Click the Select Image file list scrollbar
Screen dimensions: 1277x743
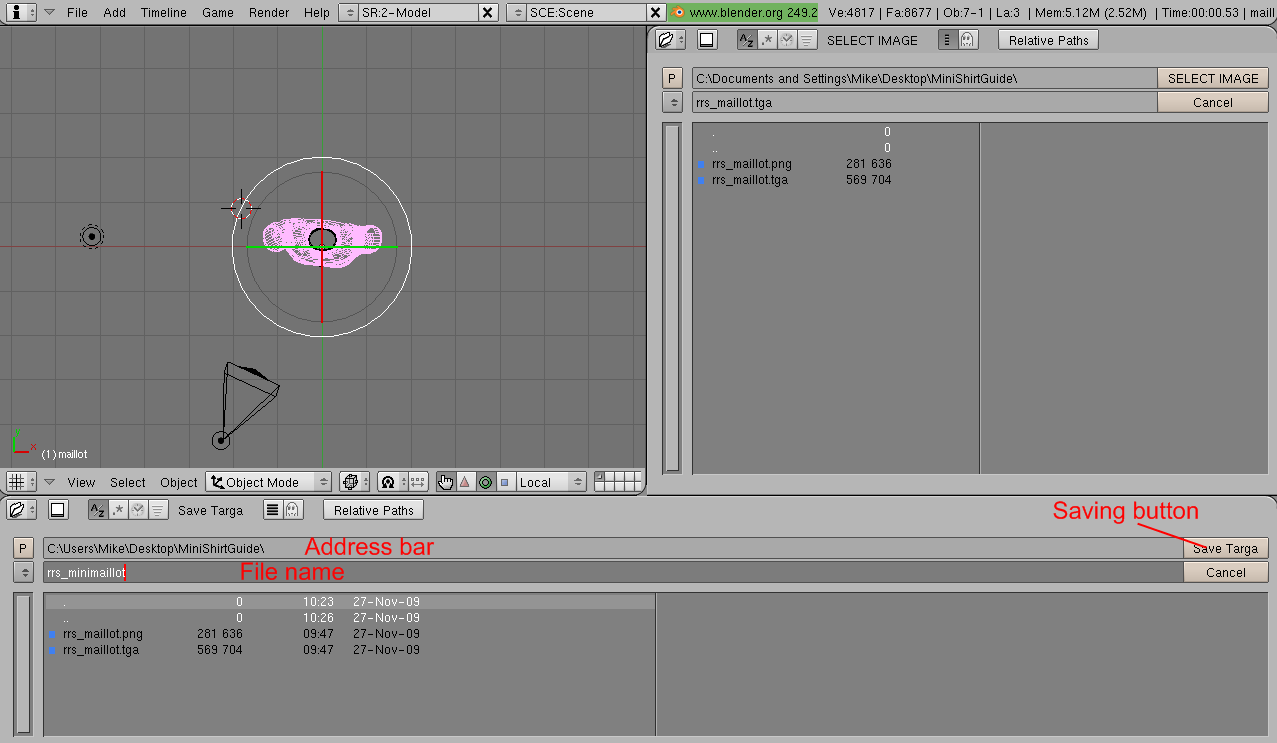672,297
